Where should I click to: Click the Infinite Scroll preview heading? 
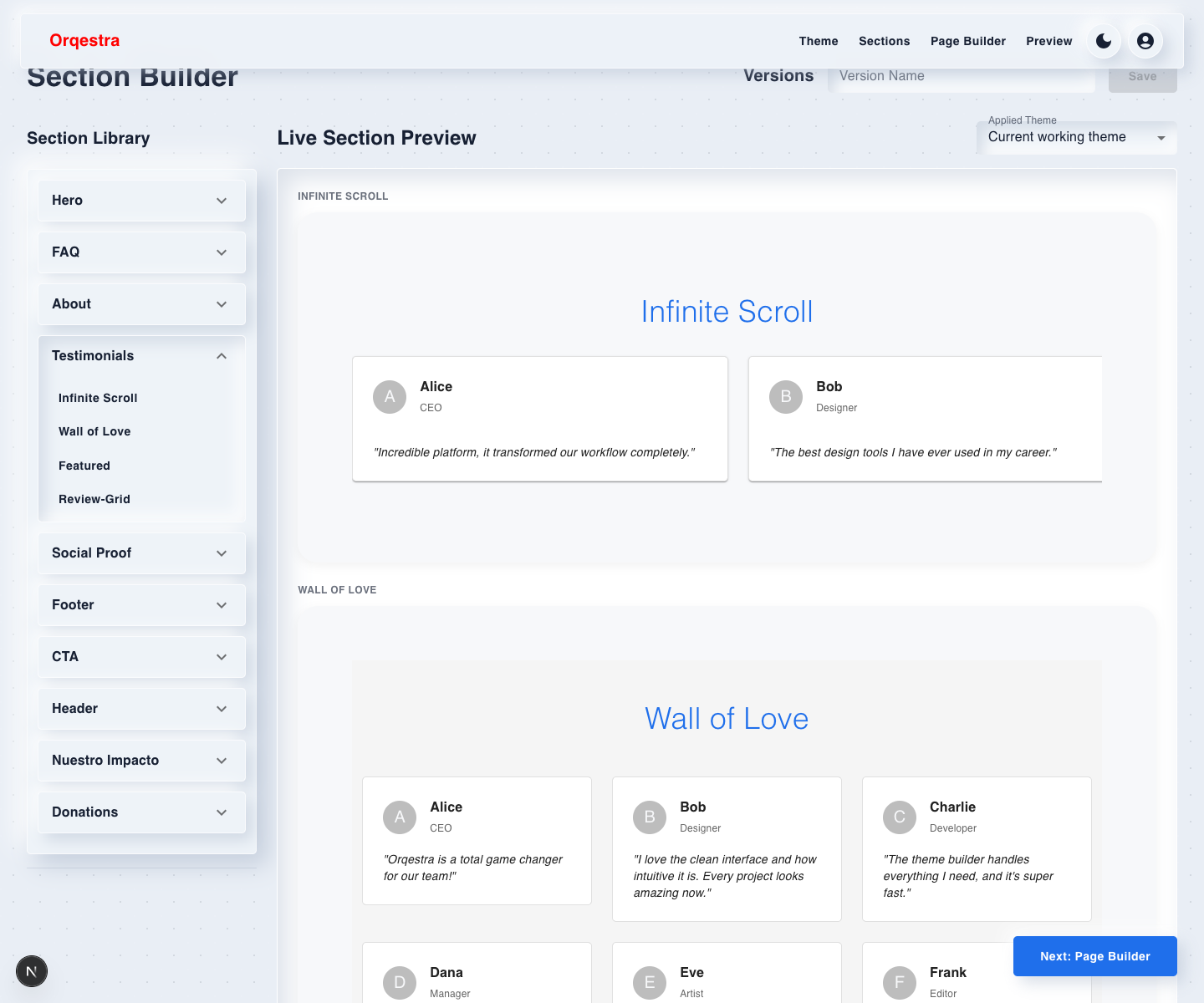click(x=727, y=312)
